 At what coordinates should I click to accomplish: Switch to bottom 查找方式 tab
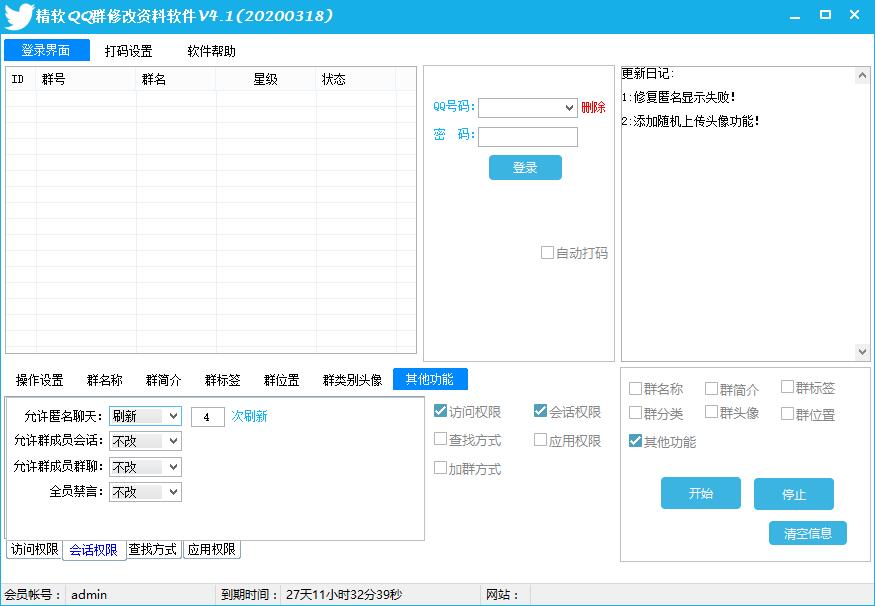pyautogui.click(x=153, y=549)
